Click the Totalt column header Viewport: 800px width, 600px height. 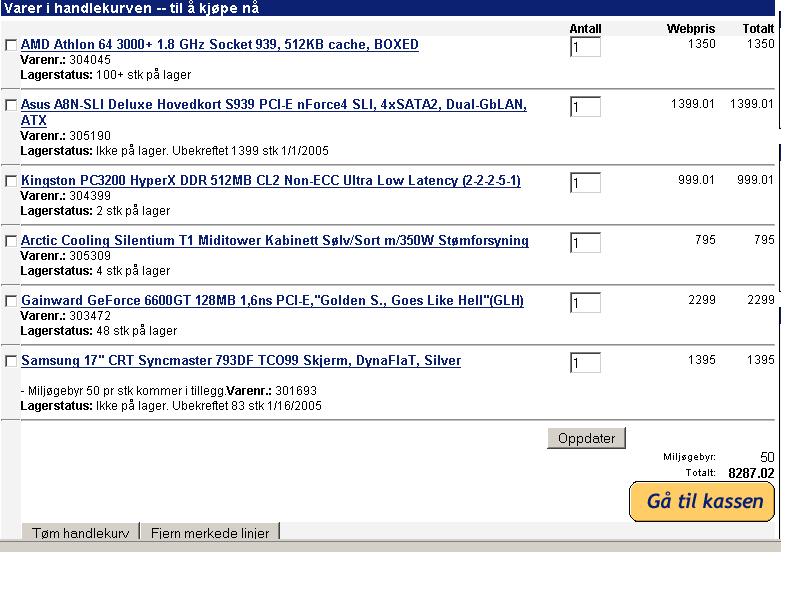tap(758, 29)
